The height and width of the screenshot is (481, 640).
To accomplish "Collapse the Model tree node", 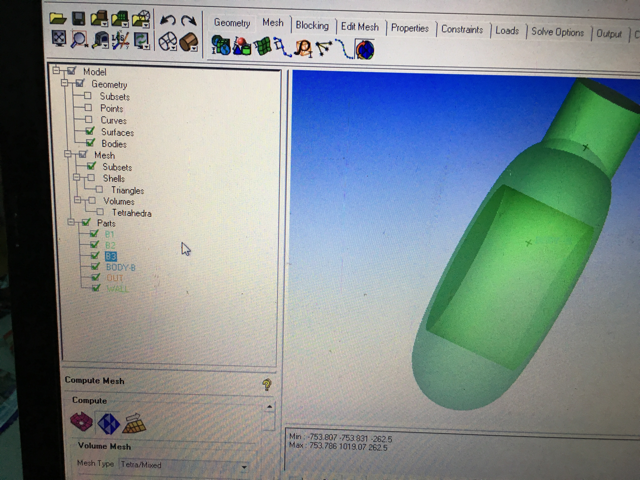I will click(x=56, y=70).
